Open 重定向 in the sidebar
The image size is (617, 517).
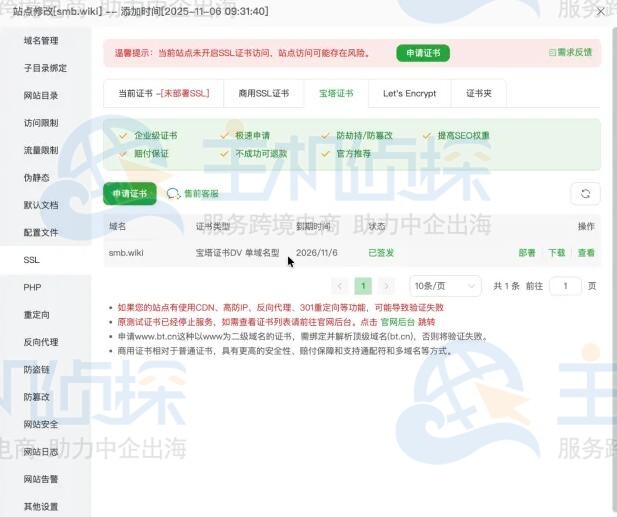tap(37, 315)
